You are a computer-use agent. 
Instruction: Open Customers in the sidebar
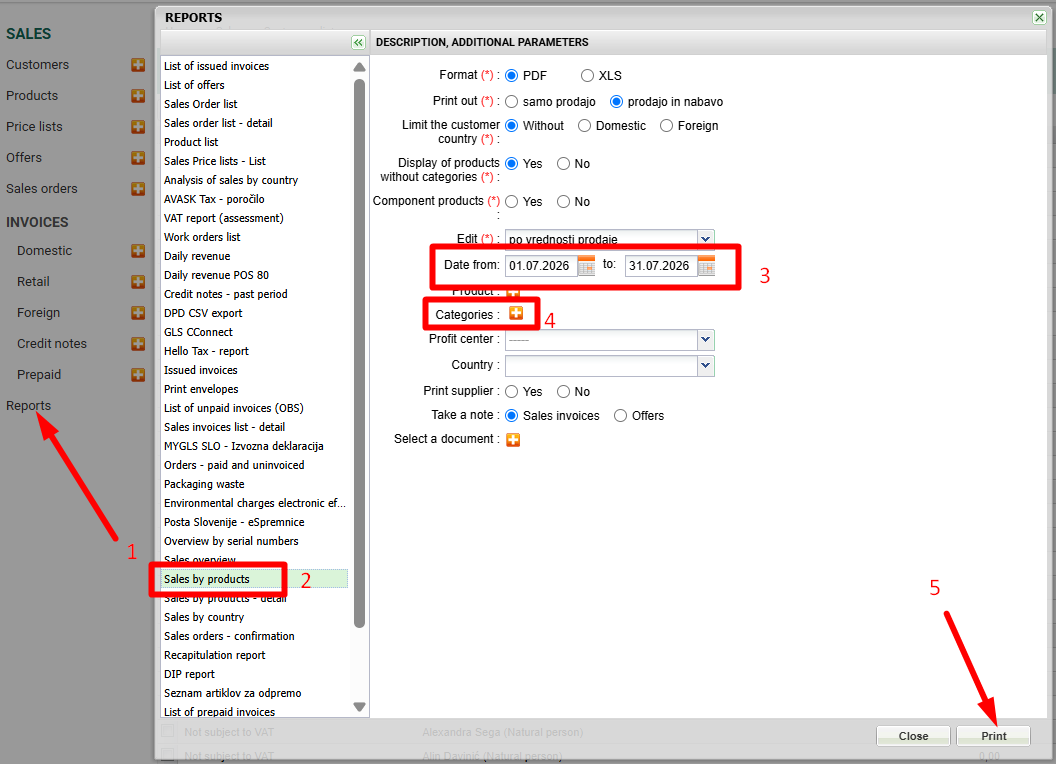[38, 65]
